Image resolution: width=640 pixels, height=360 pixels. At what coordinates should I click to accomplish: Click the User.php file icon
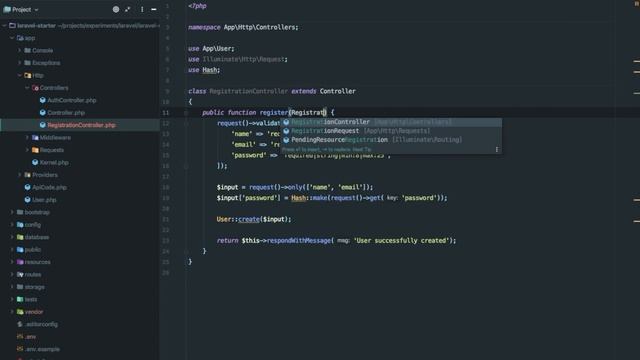[27, 200]
